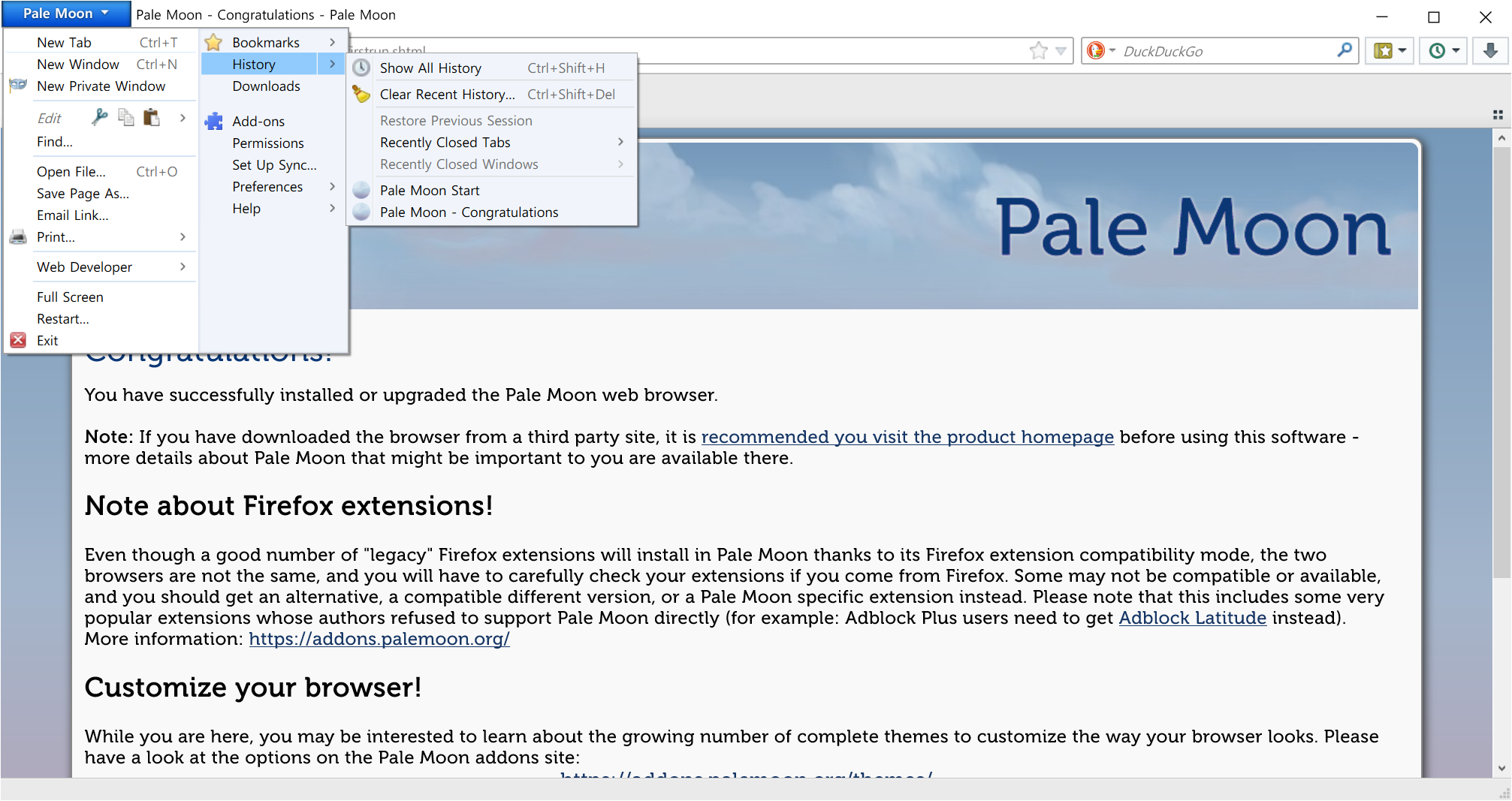Expand the Print... submenu arrow
The height and width of the screenshot is (801, 1512).
pyautogui.click(x=183, y=237)
